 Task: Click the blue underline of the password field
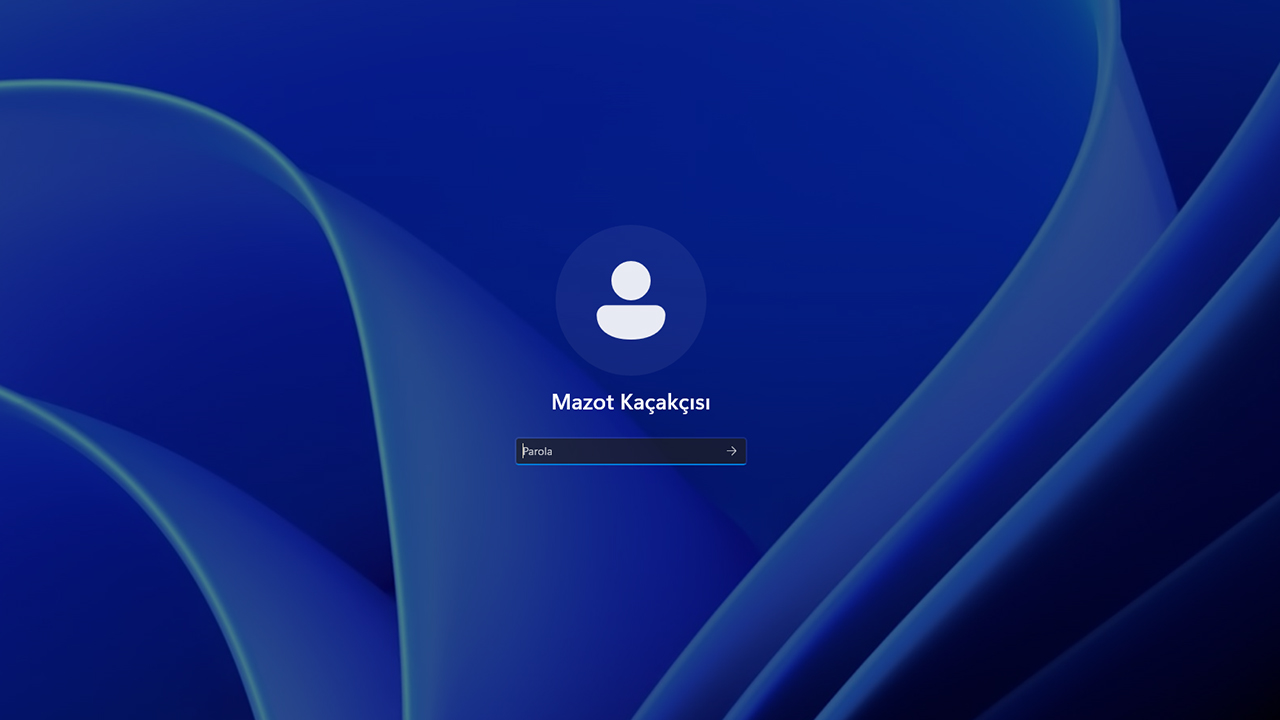(x=630, y=464)
